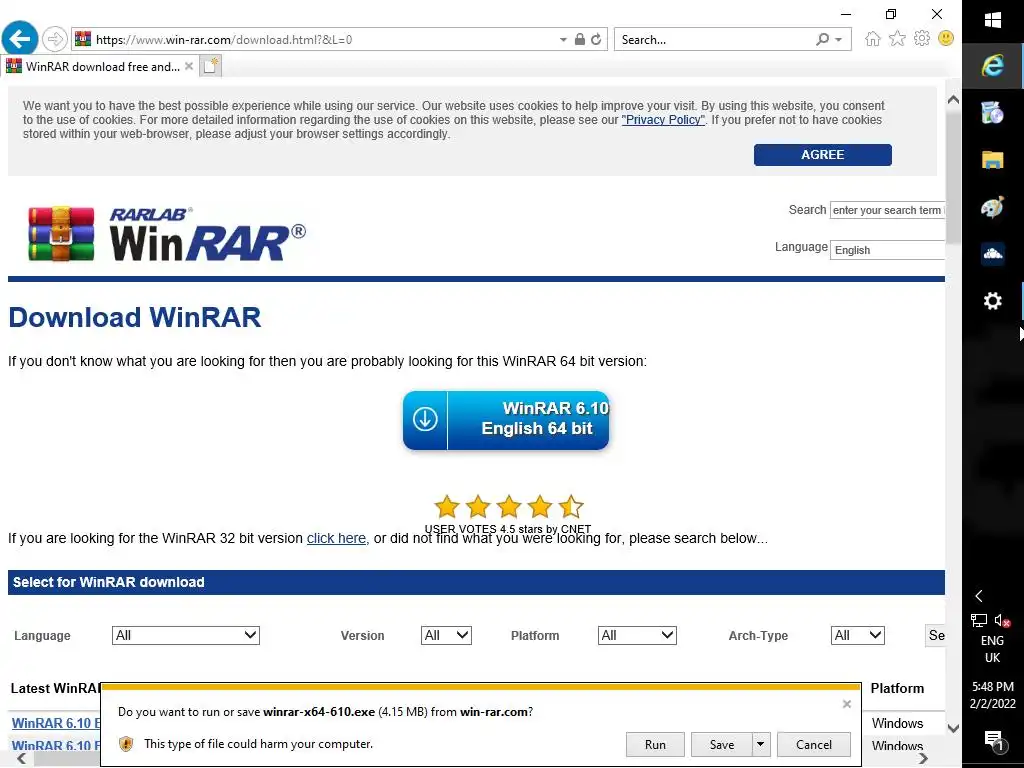Image resolution: width=1024 pixels, height=768 pixels.
Task: Click the round download arrow icon on blue button
Action: (425, 419)
